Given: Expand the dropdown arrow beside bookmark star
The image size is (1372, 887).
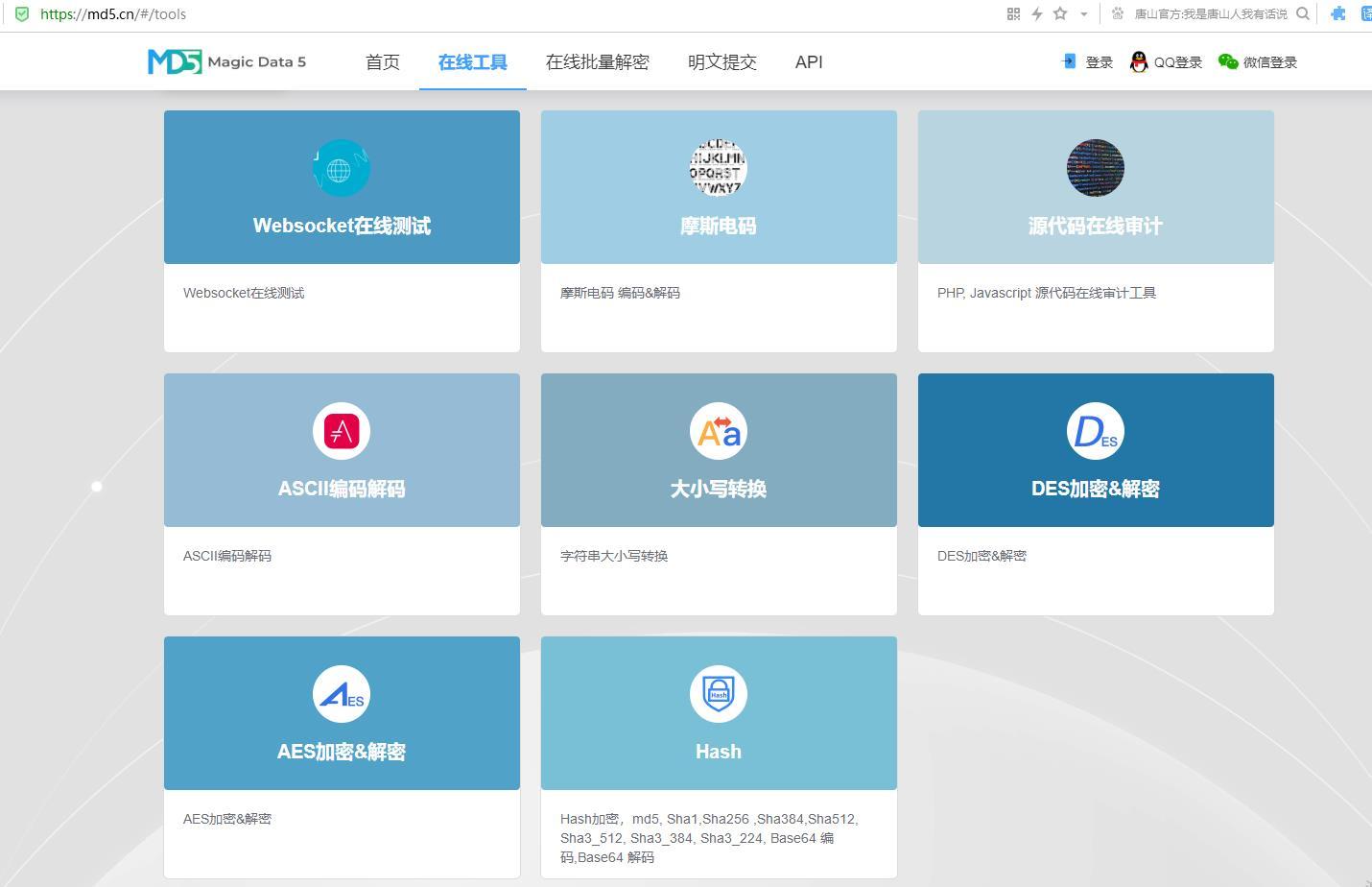Looking at the screenshot, I should coord(1084,13).
